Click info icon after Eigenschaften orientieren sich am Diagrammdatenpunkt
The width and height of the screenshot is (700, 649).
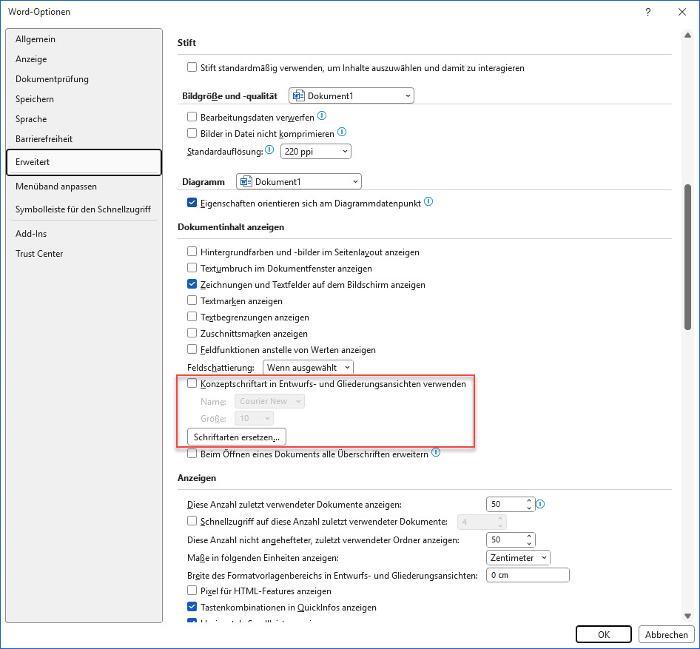pos(428,202)
